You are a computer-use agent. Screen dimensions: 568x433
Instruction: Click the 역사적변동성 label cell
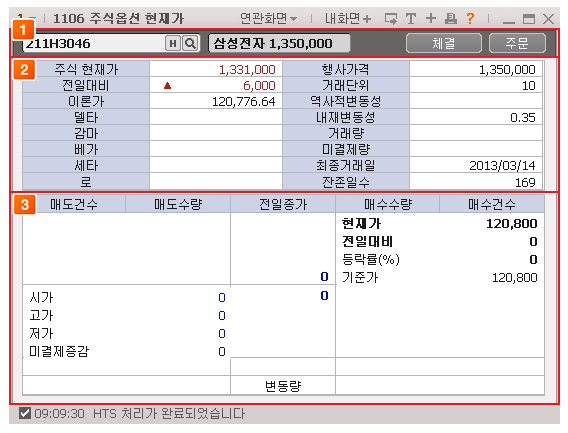[346, 101]
